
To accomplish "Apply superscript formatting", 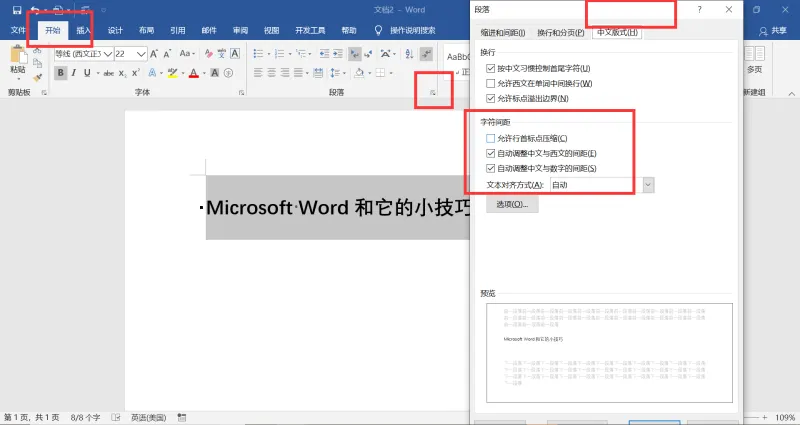I will click(136, 73).
